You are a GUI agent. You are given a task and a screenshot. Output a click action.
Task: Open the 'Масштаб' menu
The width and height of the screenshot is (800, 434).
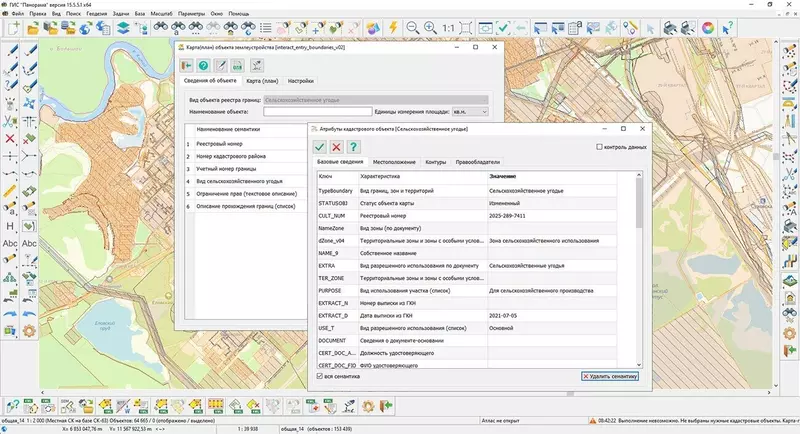click(161, 14)
